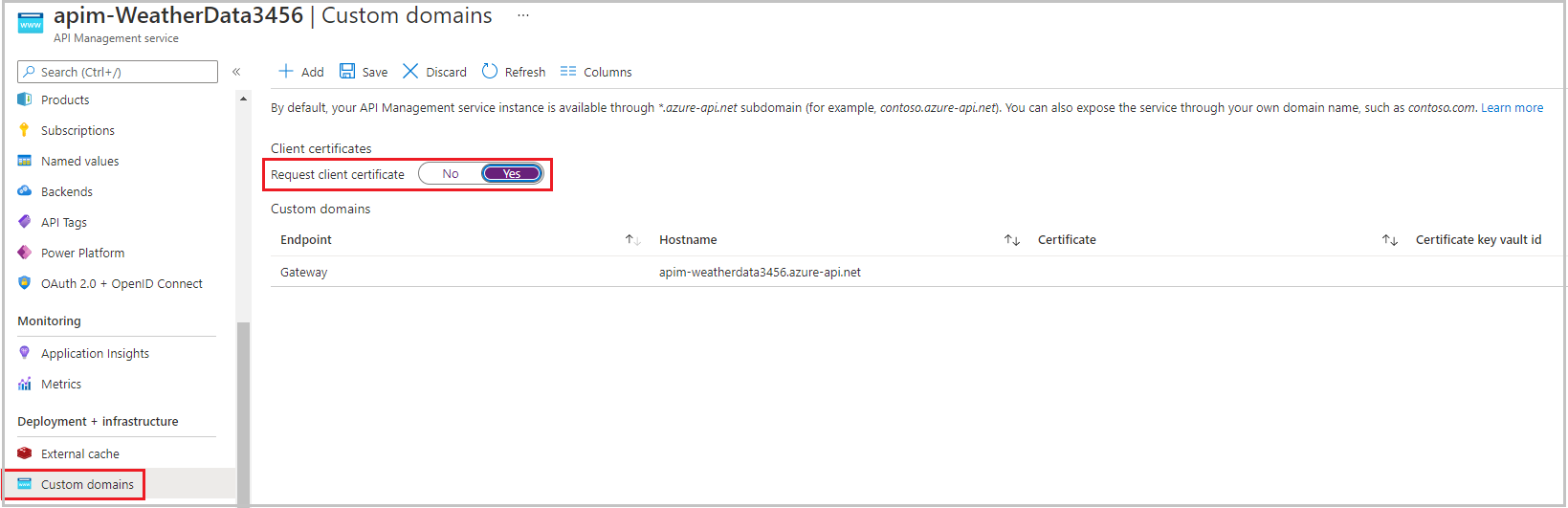Screen dimensions: 1568x508
Task: Click the Named values icon
Action: click(x=25, y=161)
